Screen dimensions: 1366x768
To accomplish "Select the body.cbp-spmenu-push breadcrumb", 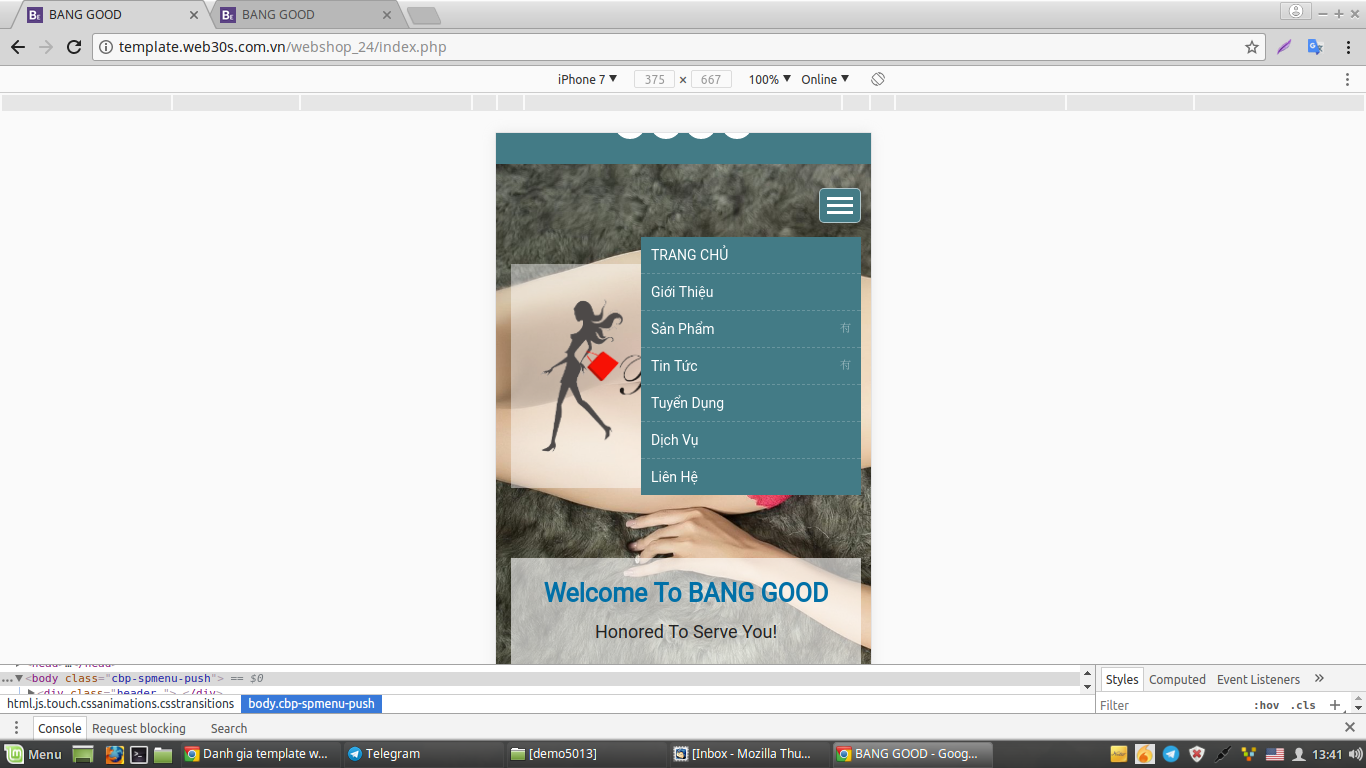I will coord(311,704).
